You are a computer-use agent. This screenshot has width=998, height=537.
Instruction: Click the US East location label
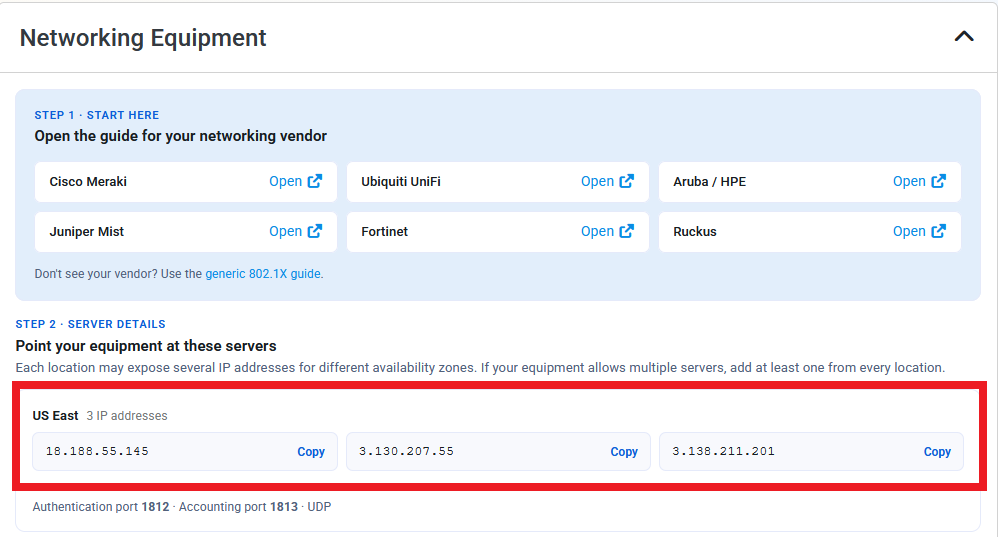click(x=55, y=415)
